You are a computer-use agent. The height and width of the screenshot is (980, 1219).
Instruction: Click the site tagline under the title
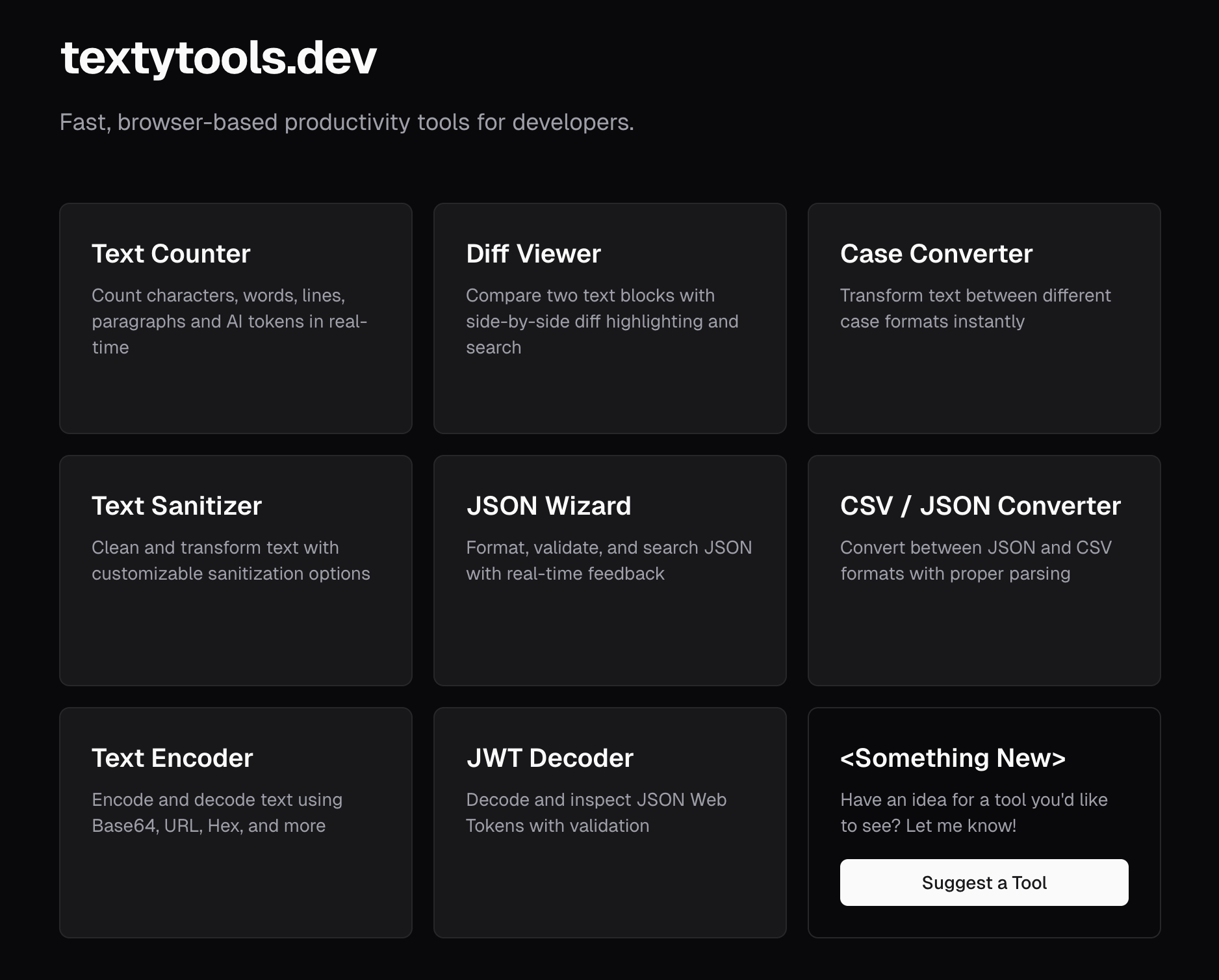coord(347,121)
